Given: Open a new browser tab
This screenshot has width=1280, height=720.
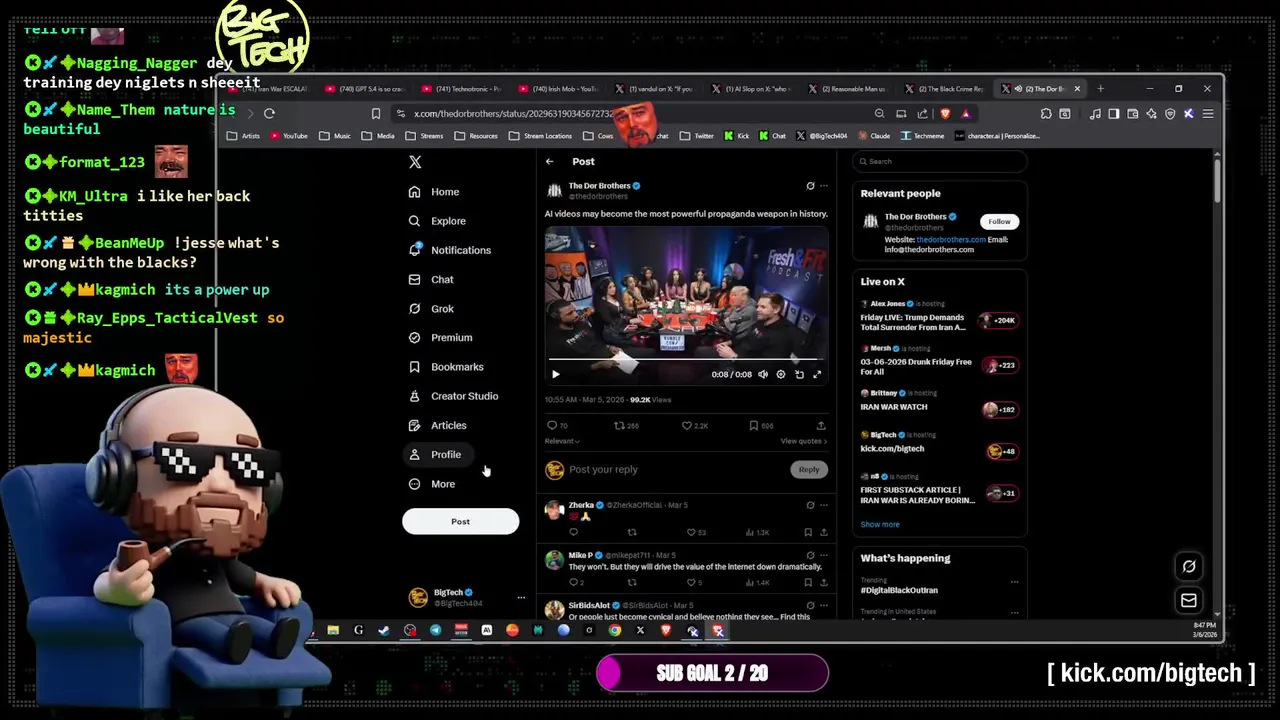Looking at the screenshot, I should pyautogui.click(x=1100, y=89).
